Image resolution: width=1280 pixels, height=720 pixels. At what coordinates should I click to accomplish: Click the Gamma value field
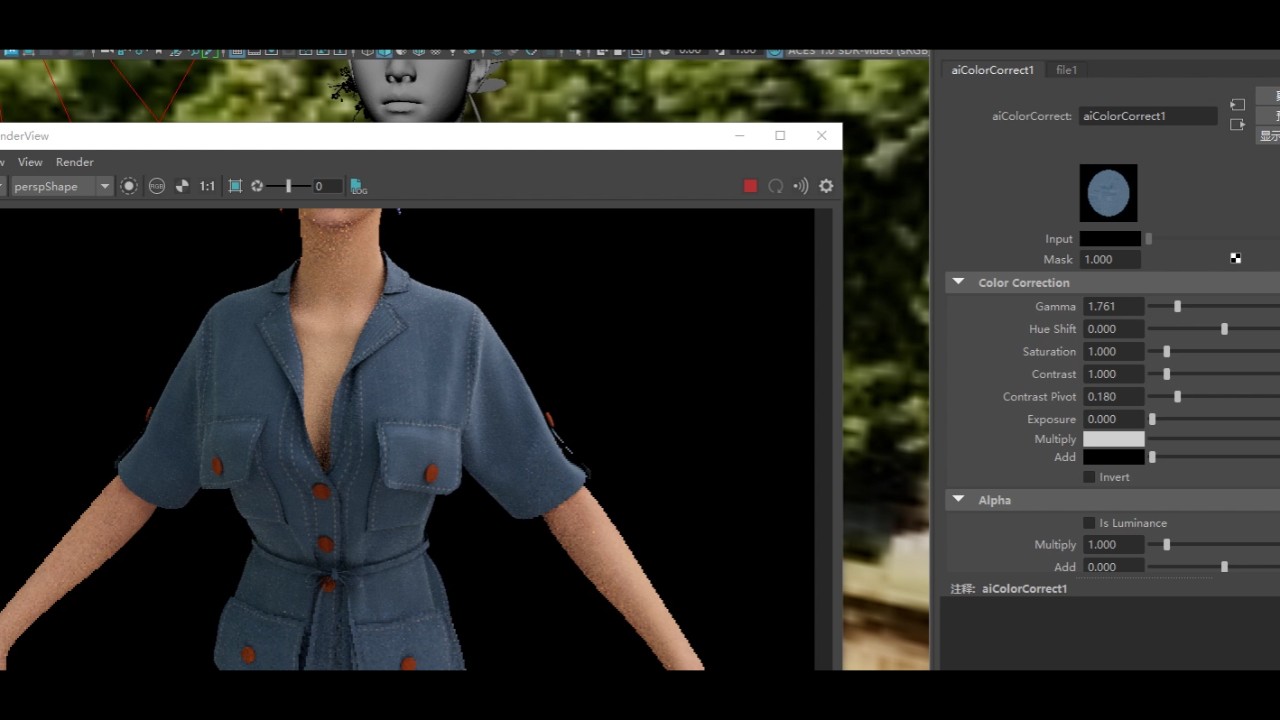click(x=1111, y=307)
